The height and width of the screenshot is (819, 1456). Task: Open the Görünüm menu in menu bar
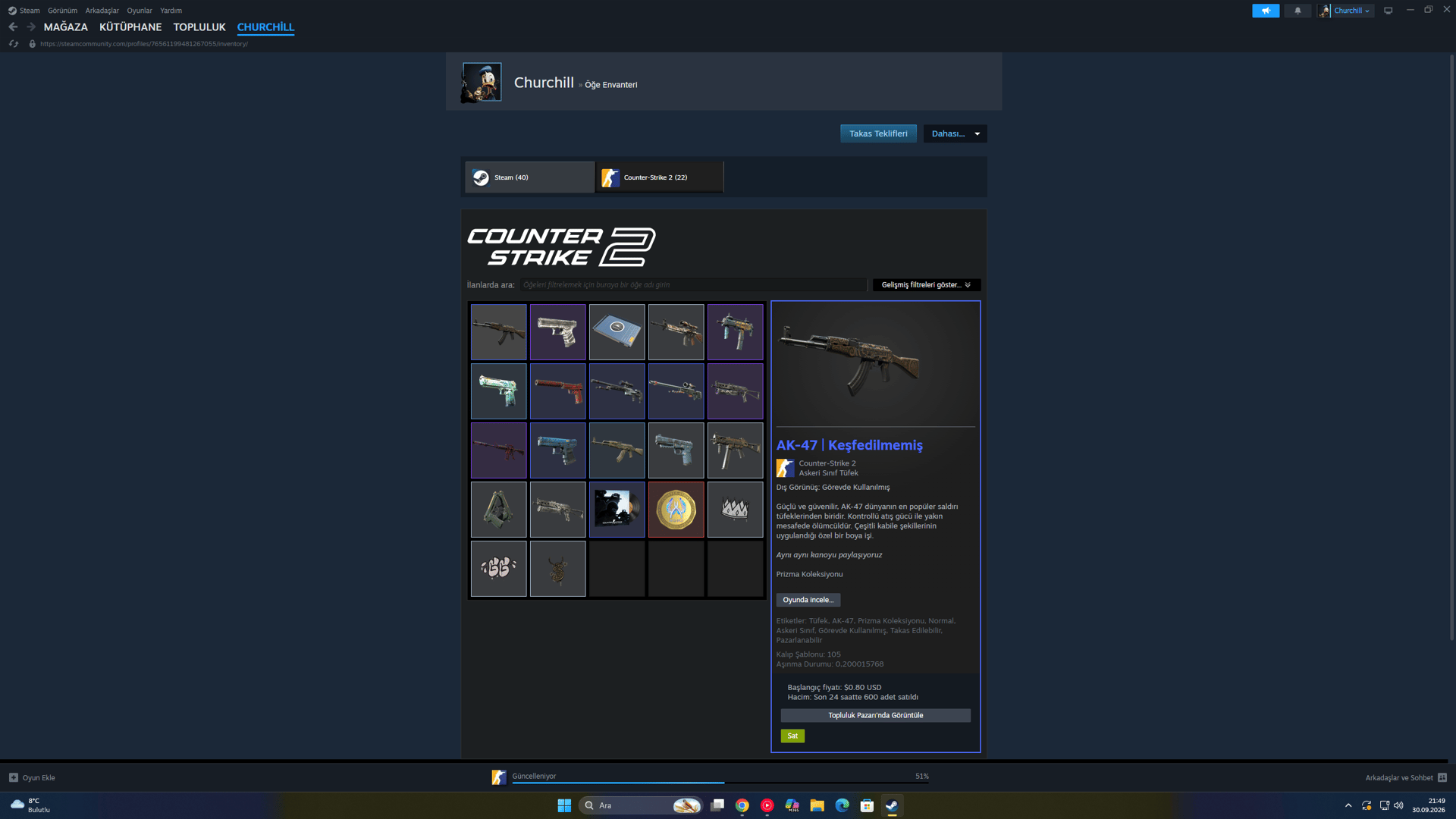click(x=62, y=11)
